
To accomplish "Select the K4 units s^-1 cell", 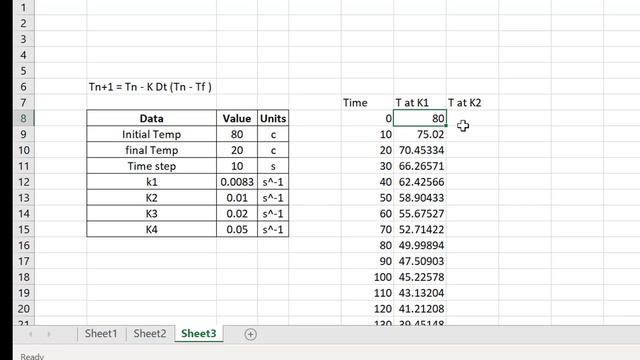I will coord(273,229).
